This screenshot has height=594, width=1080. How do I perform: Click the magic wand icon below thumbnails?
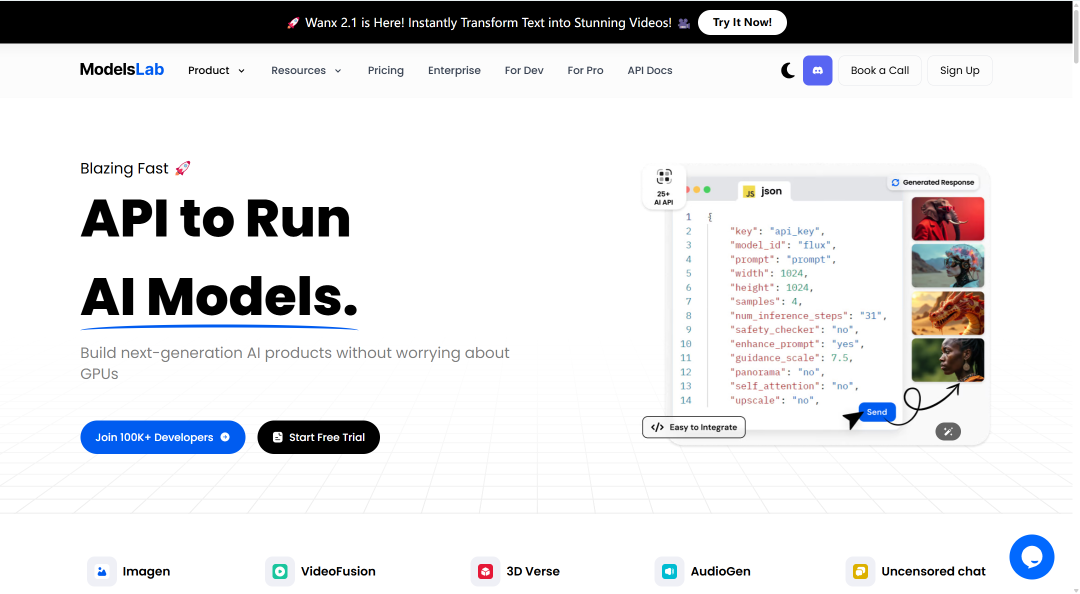point(948,431)
